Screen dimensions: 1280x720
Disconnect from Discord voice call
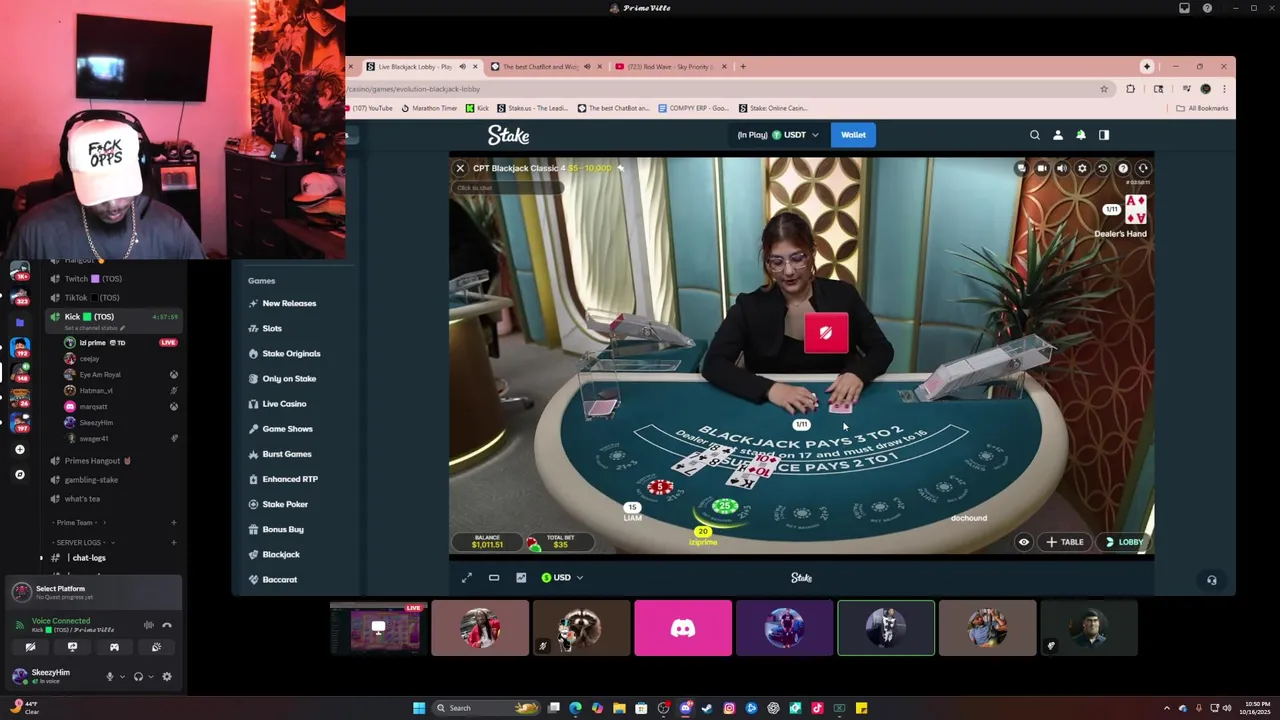pyautogui.click(x=167, y=625)
